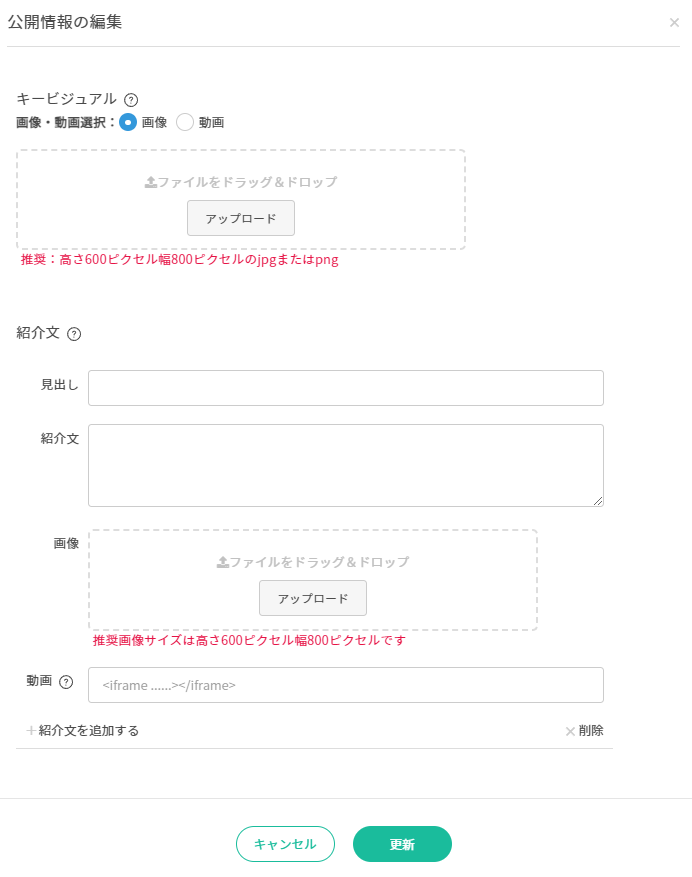Click the キャンセル button

click(x=285, y=843)
